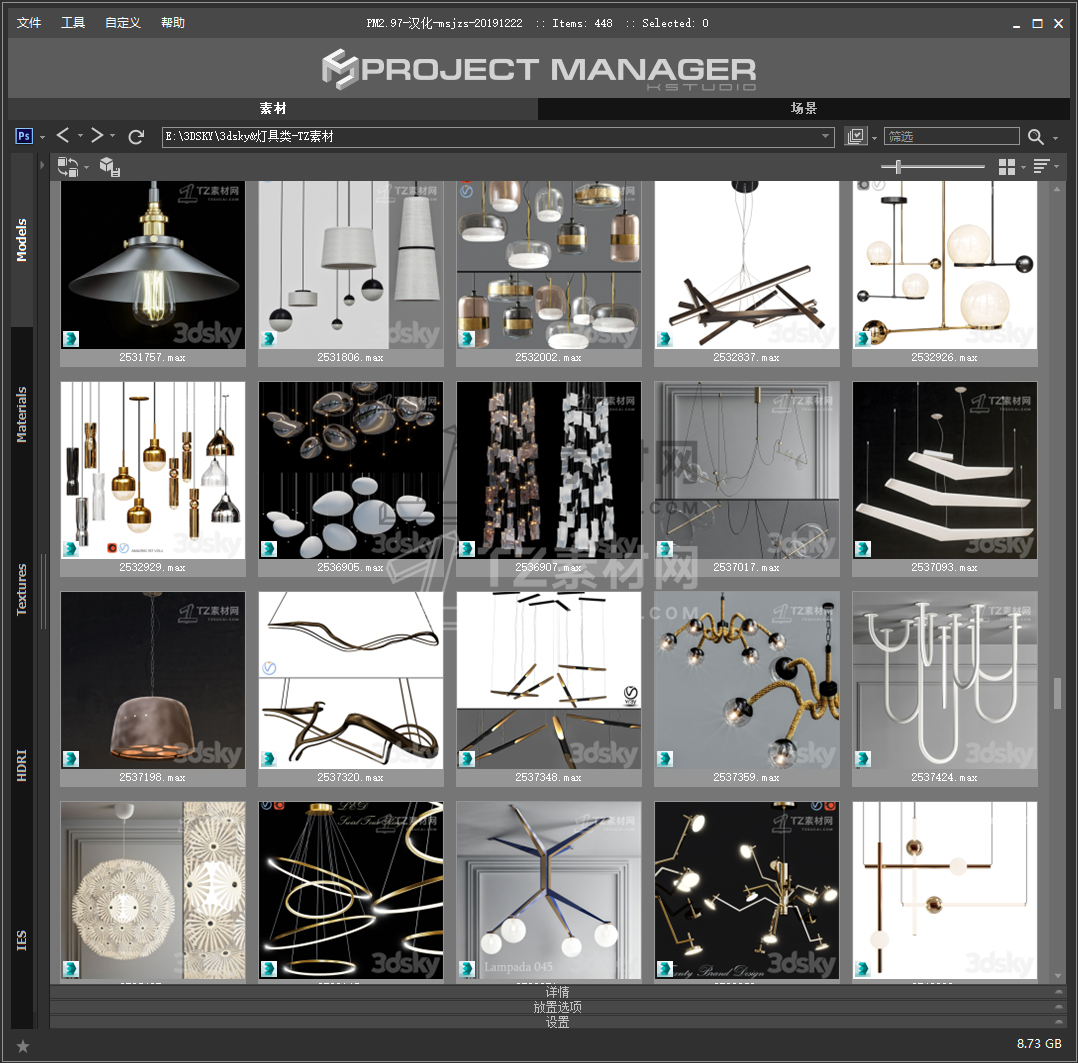Select the Models sidebar tab
The image size is (1078, 1063).
pos(22,240)
